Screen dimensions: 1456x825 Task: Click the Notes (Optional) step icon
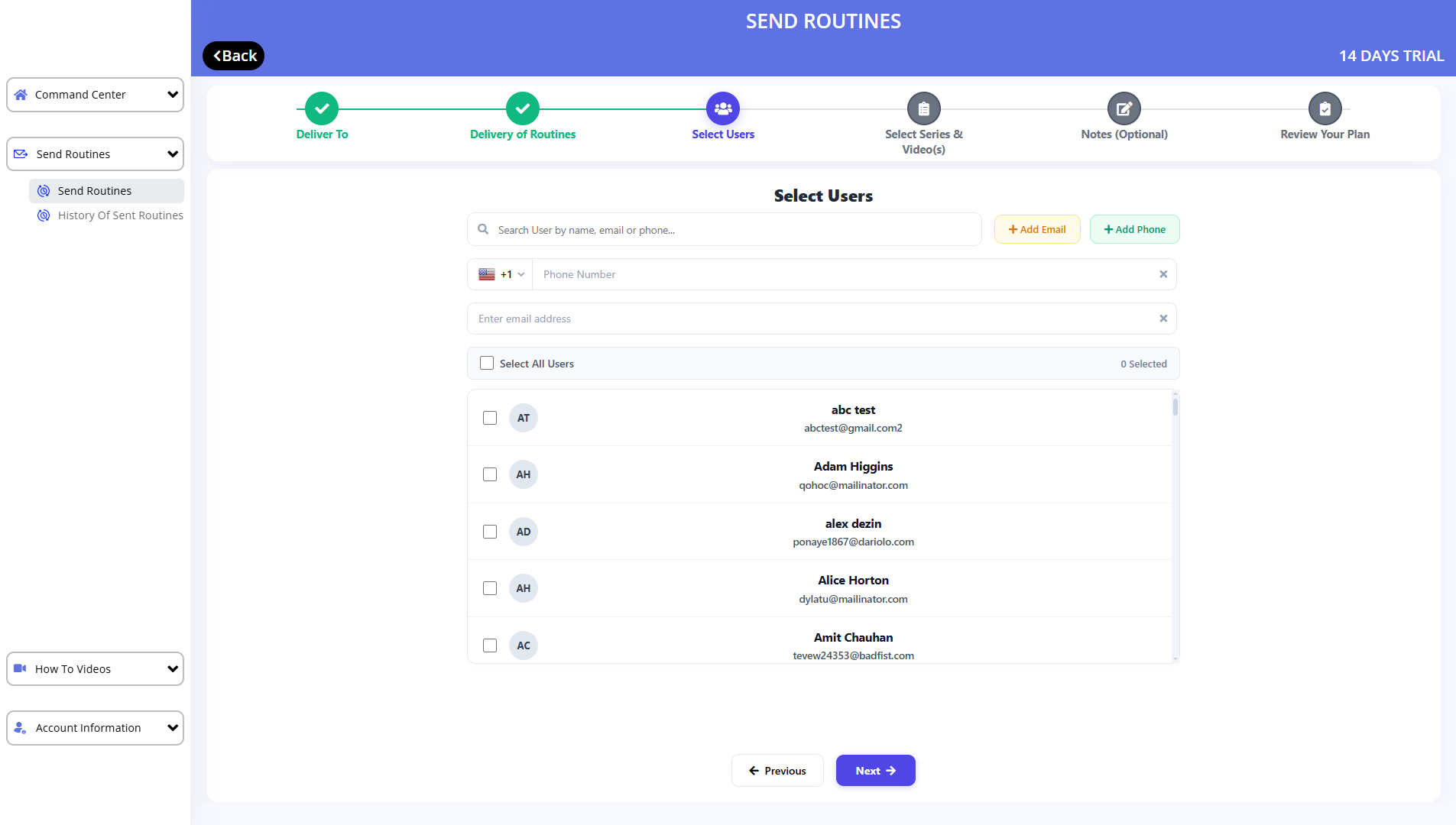(x=1124, y=108)
